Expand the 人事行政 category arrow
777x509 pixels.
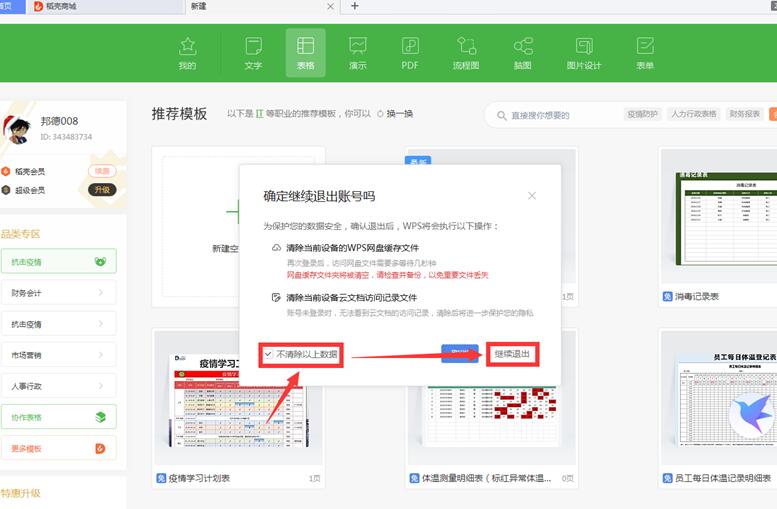(101, 386)
